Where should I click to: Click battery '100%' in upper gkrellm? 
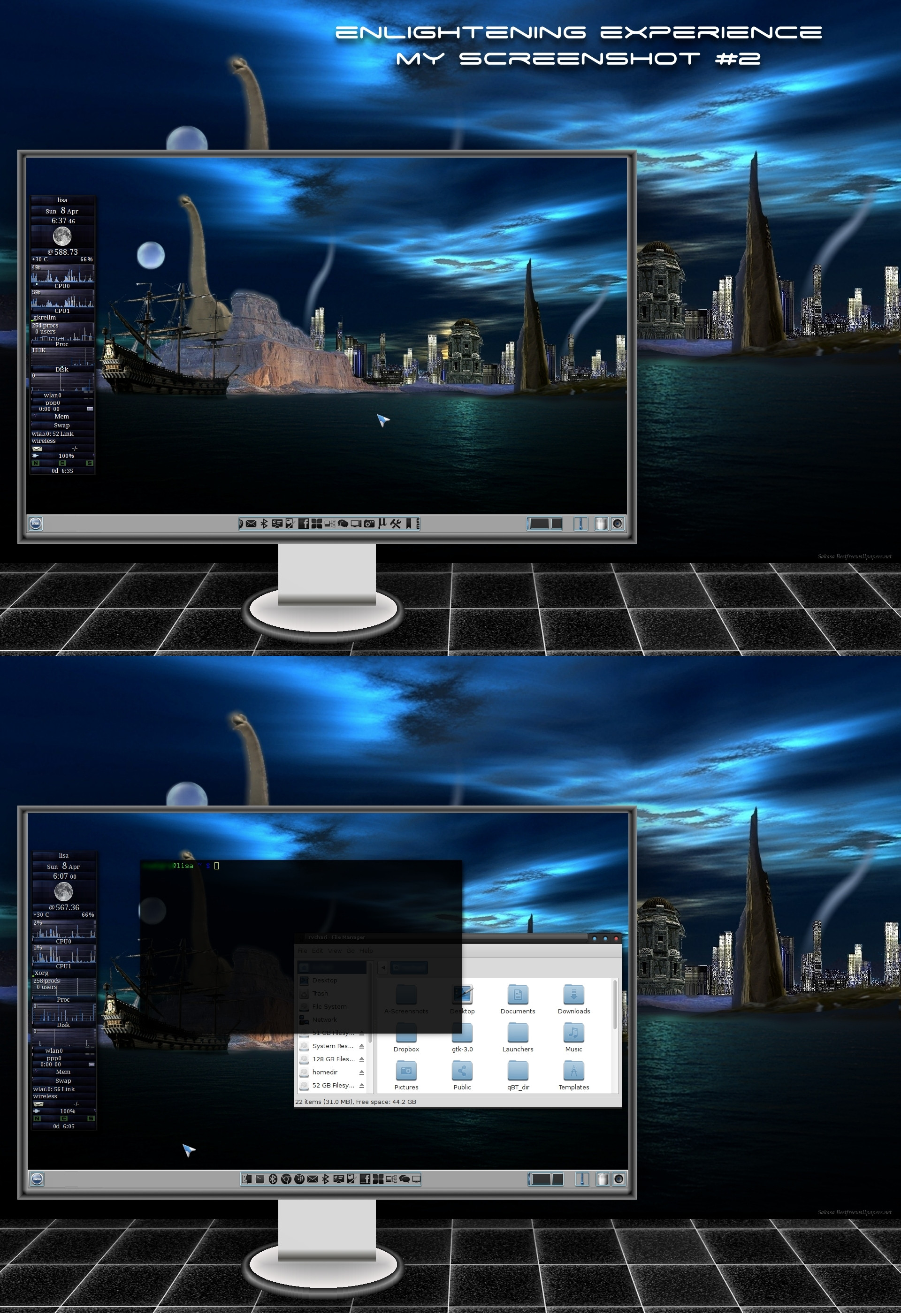pos(66,456)
